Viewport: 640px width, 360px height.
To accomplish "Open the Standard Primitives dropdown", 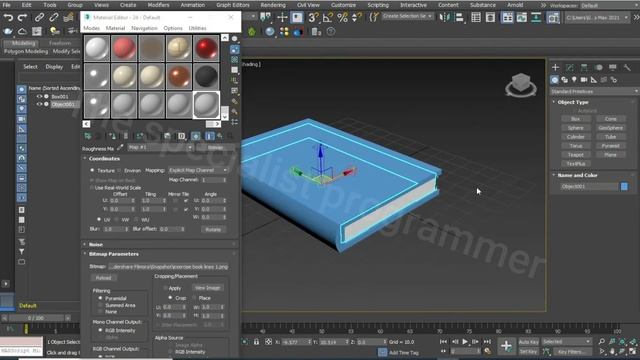I will click(594, 91).
